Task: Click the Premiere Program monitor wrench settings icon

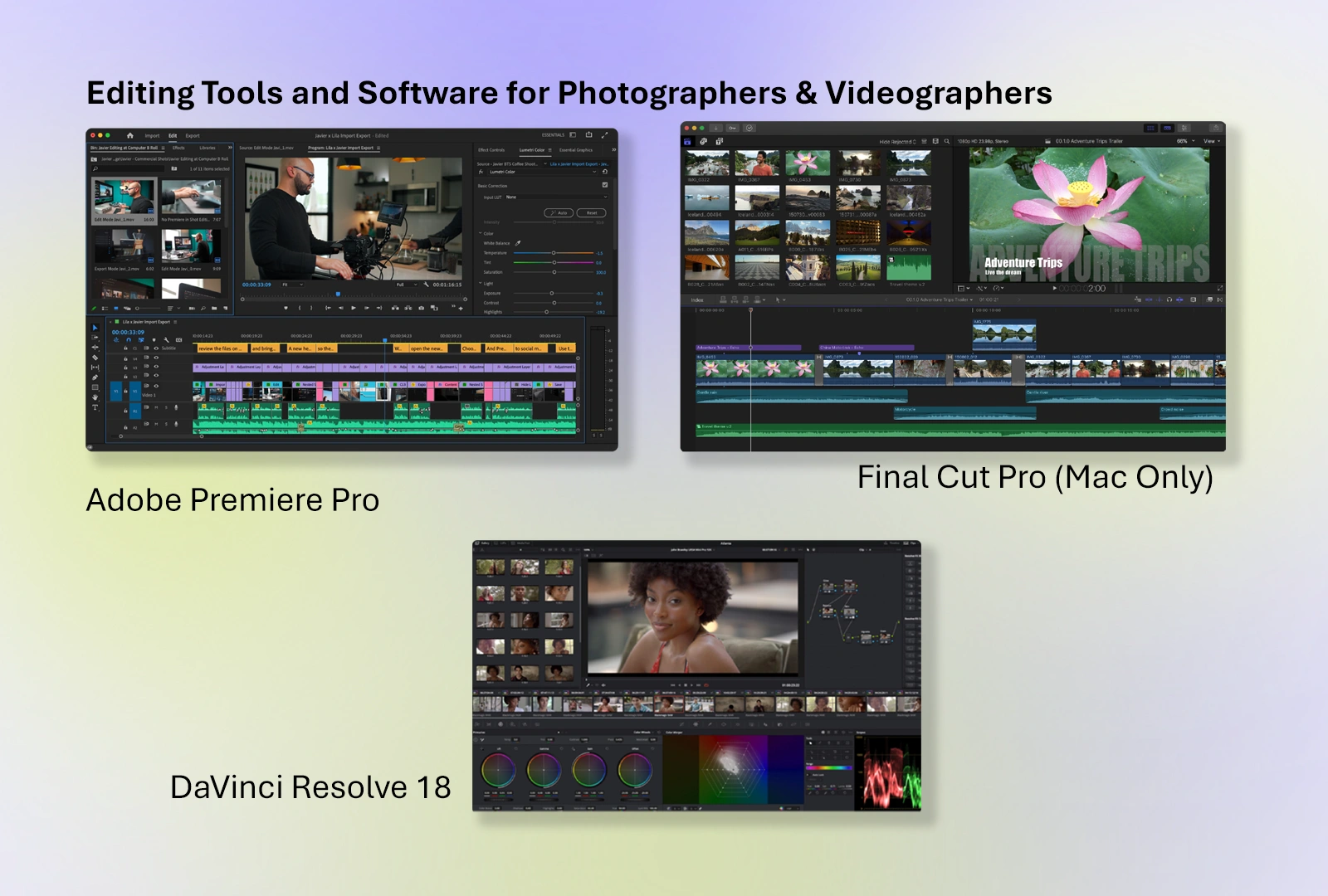Action: (426, 285)
